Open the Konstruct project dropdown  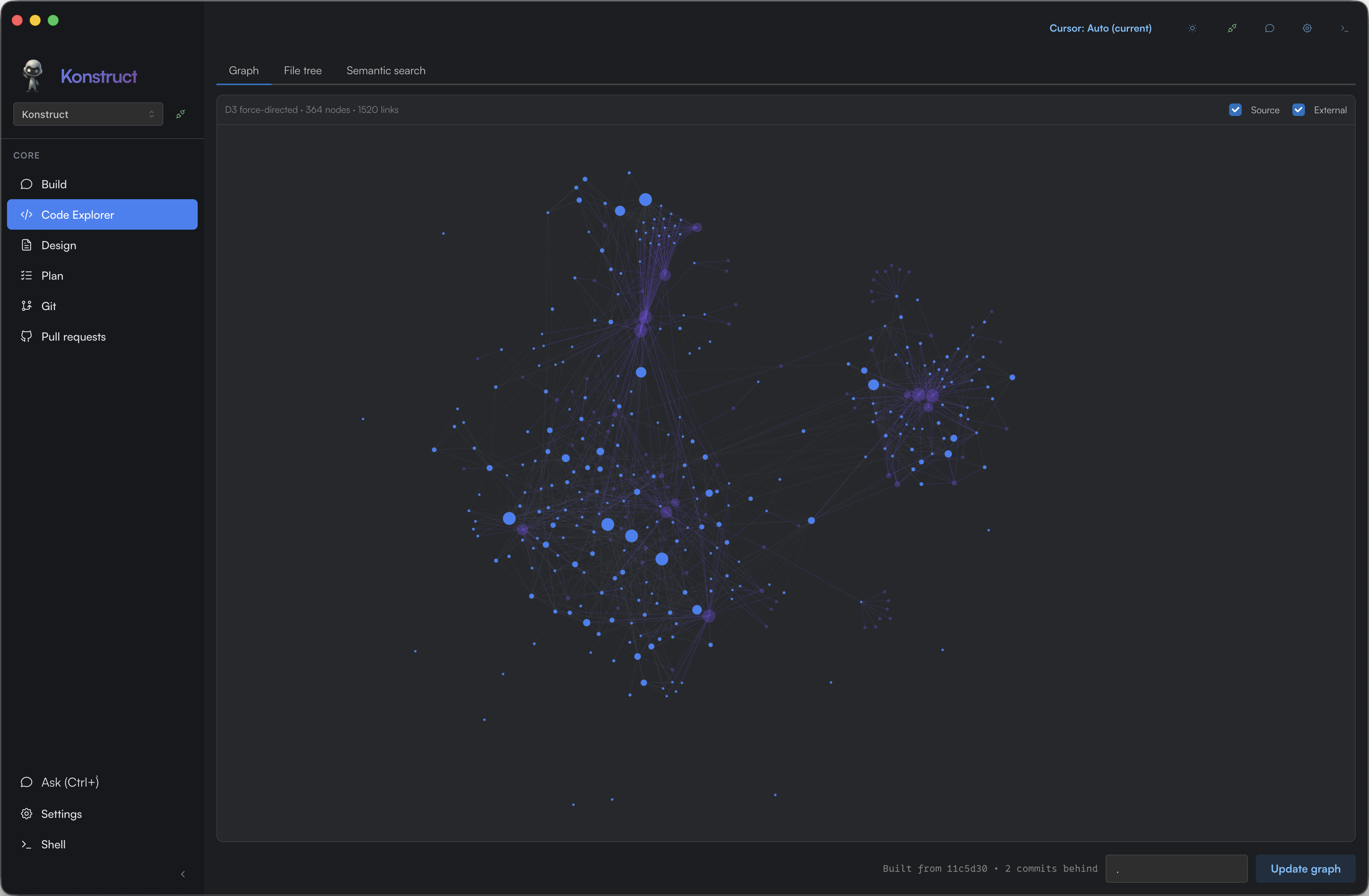point(88,114)
